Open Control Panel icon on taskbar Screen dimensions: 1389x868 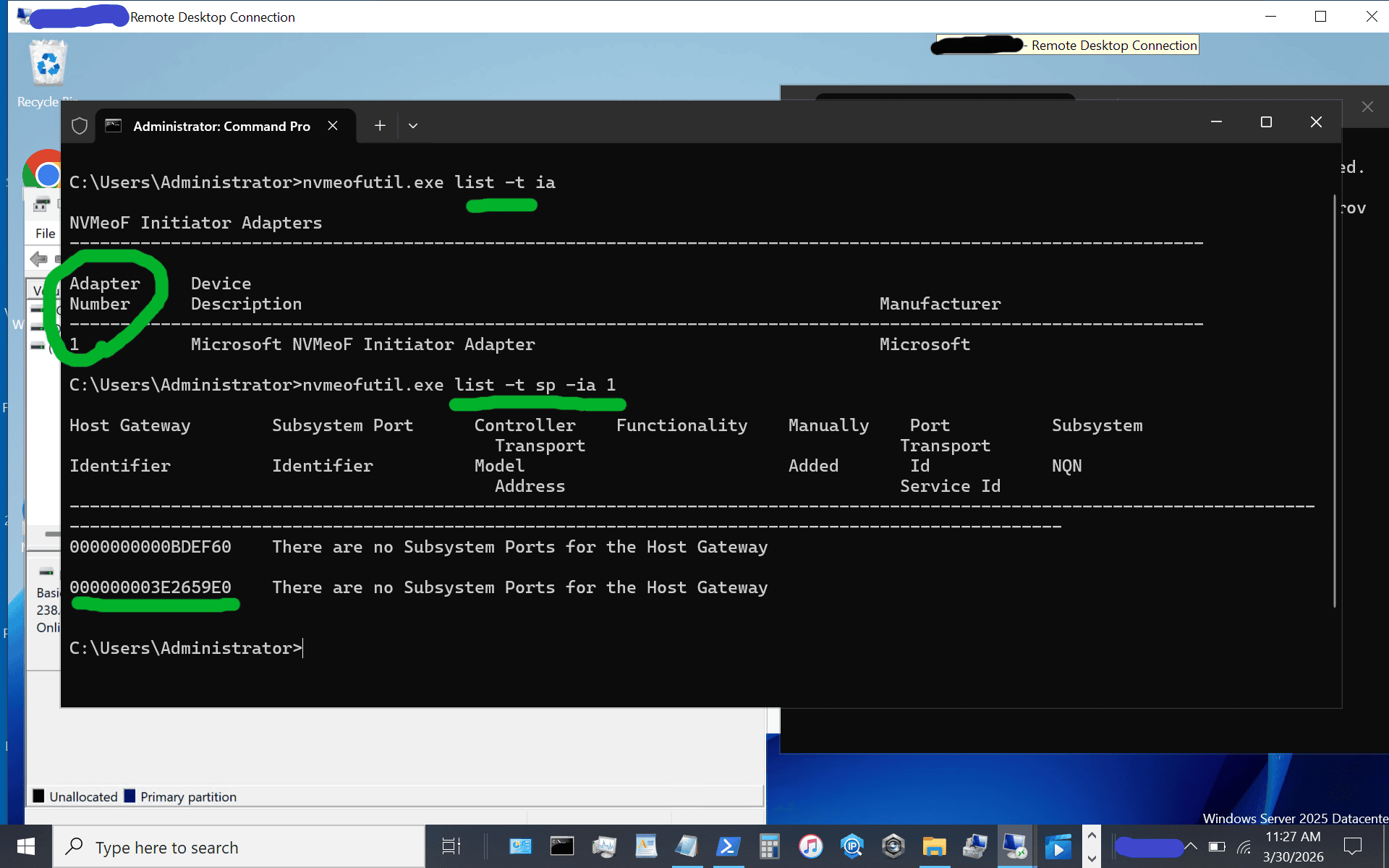520,846
